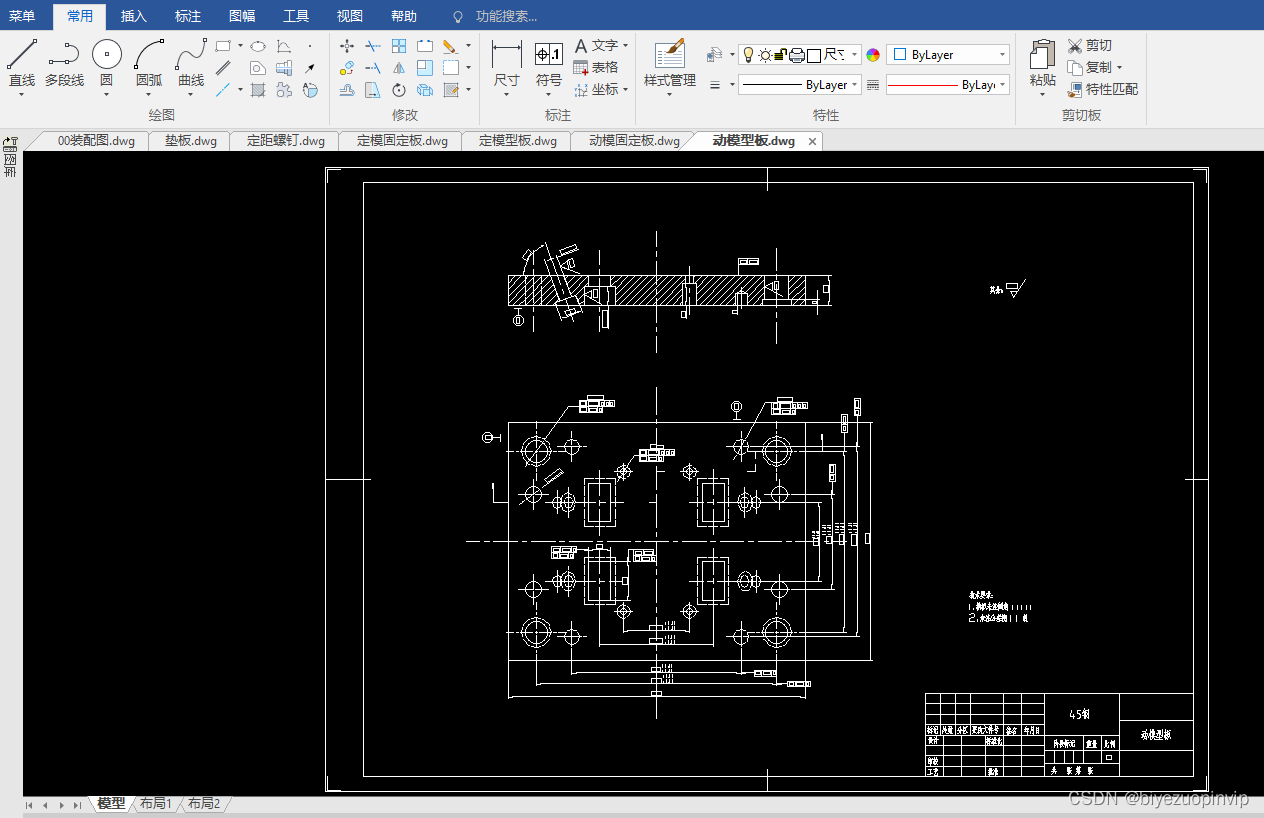Open the layer selection dropdown

(855, 54)
